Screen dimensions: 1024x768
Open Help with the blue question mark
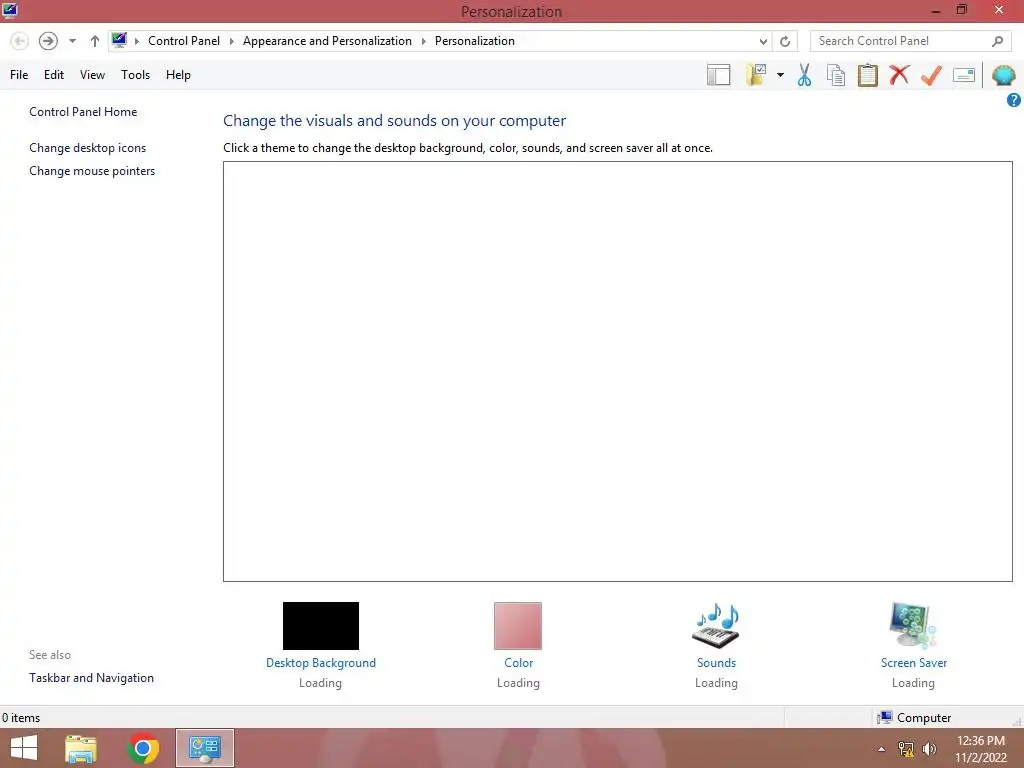point(1014,100)
